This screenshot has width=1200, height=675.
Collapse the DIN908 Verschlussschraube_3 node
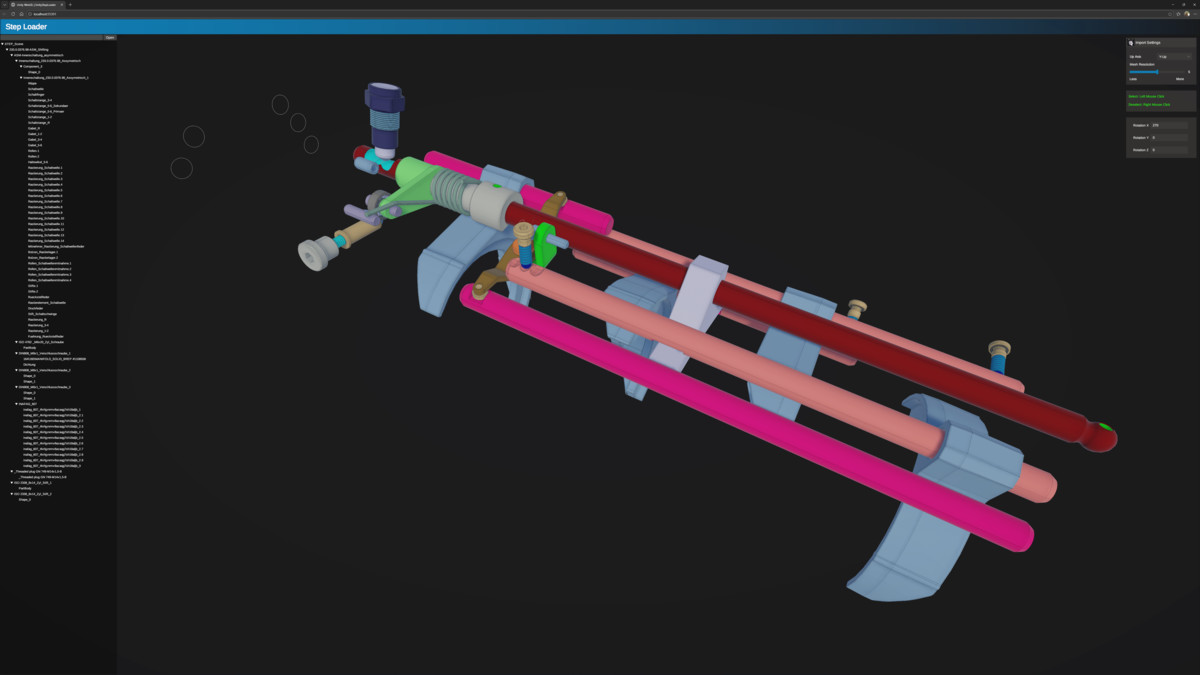pos(16,387)
